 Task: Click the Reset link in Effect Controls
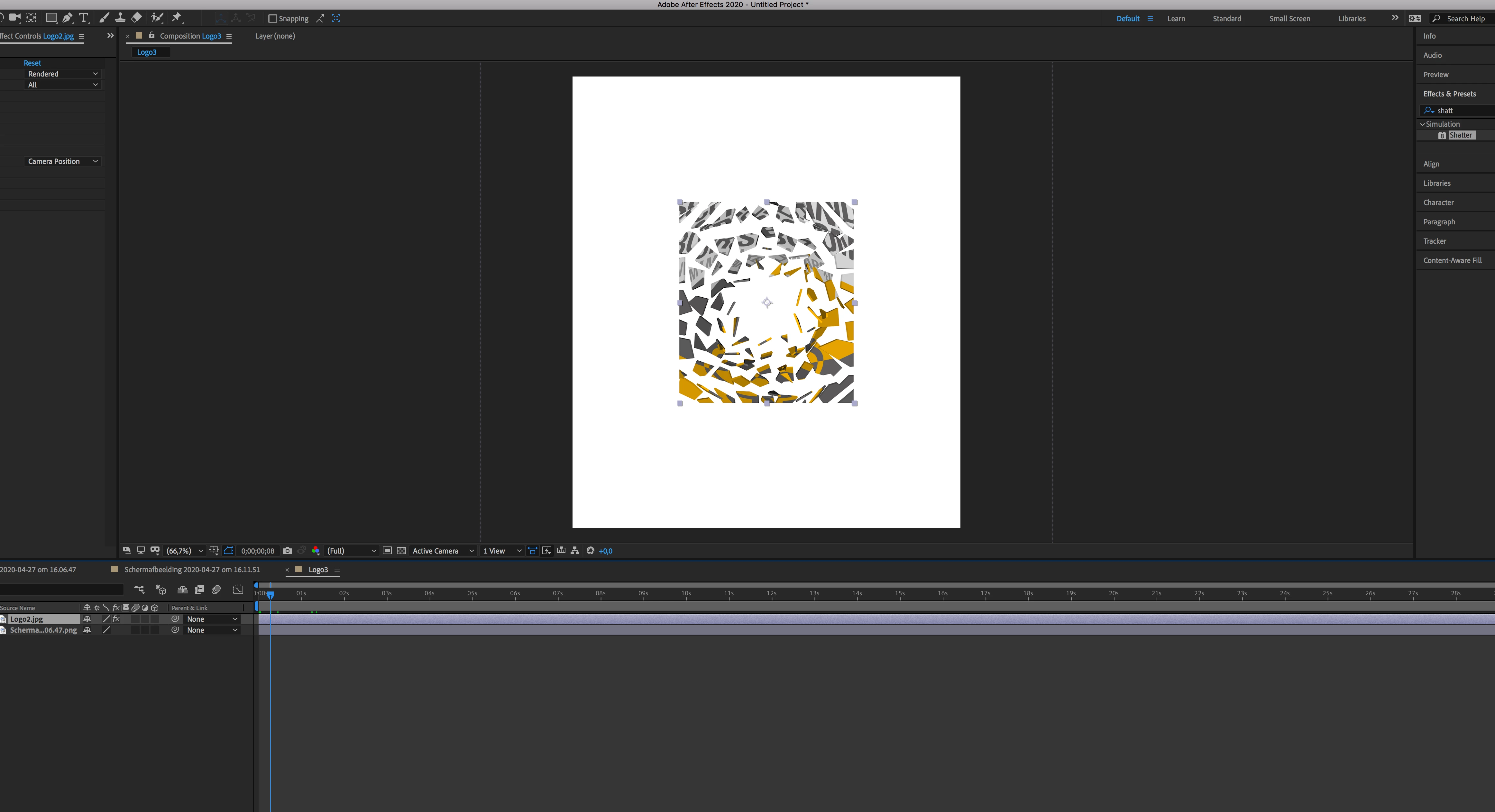(32, 63)
